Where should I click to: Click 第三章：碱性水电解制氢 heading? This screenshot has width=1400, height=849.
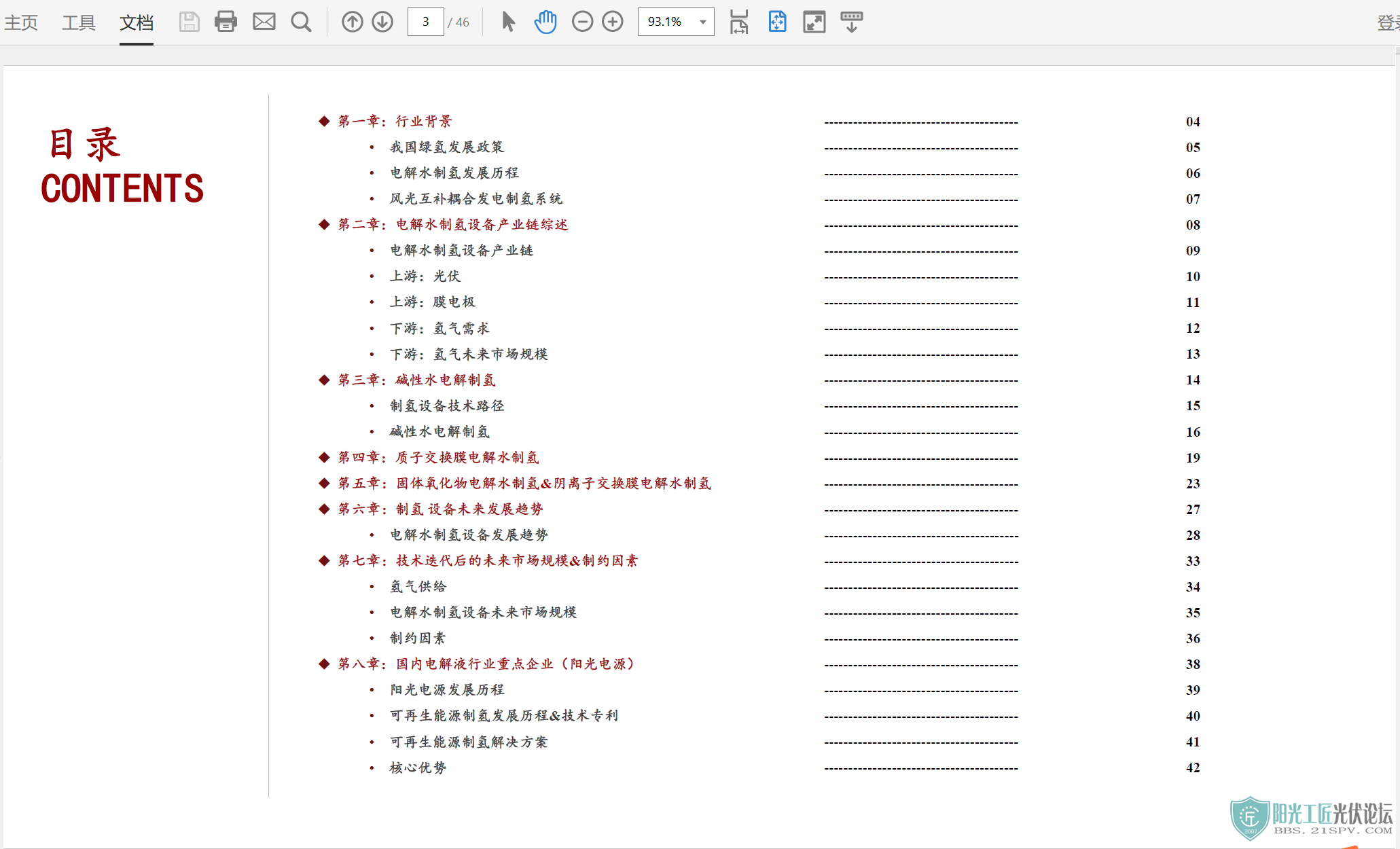click(416, 380)
